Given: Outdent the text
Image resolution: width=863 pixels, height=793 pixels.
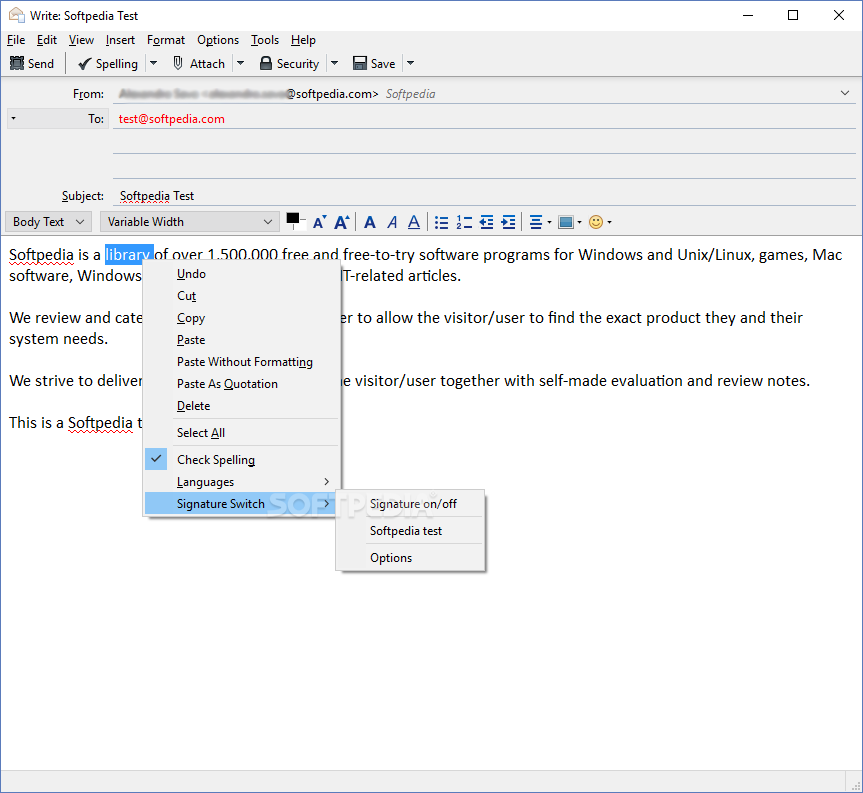Looking at the screenshot, I should 487,222.
